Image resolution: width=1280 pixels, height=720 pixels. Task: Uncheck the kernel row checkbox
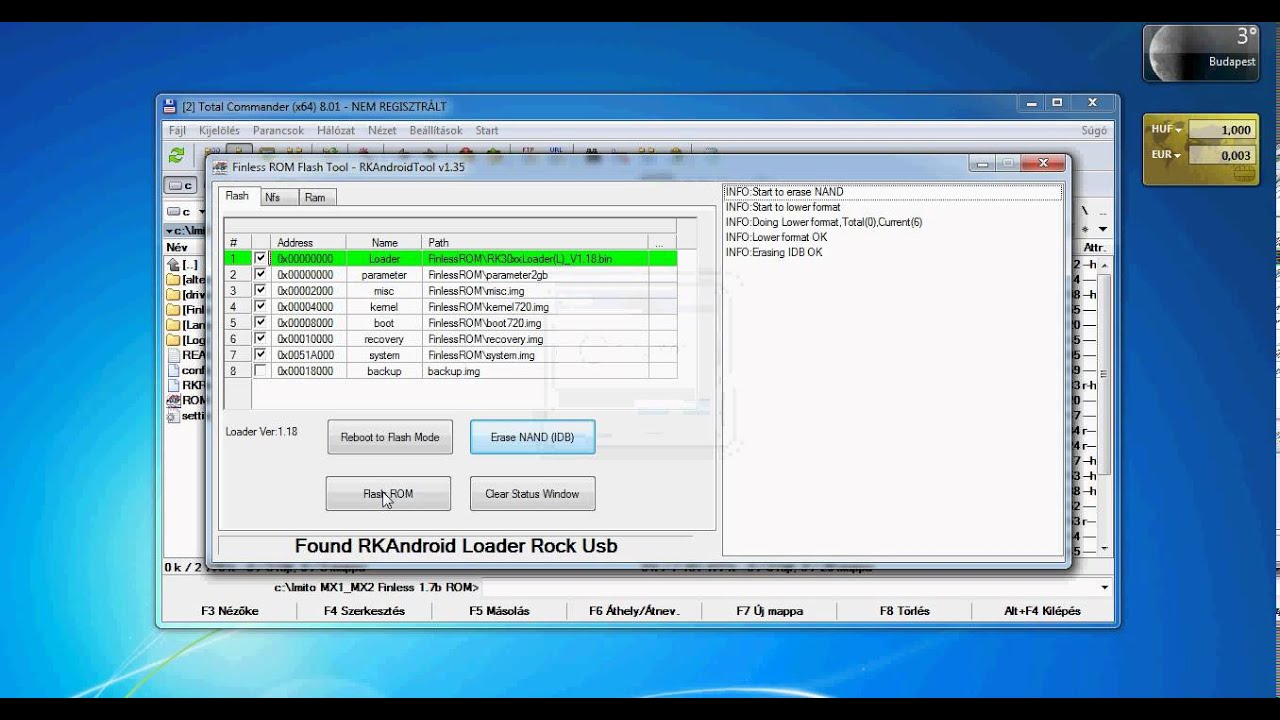coord(261,306)
